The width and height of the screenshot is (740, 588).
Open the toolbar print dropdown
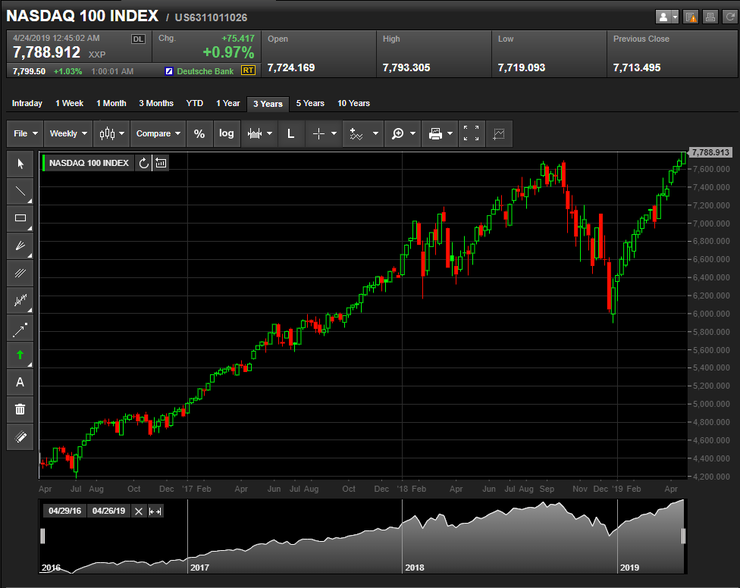coord(440,134)
